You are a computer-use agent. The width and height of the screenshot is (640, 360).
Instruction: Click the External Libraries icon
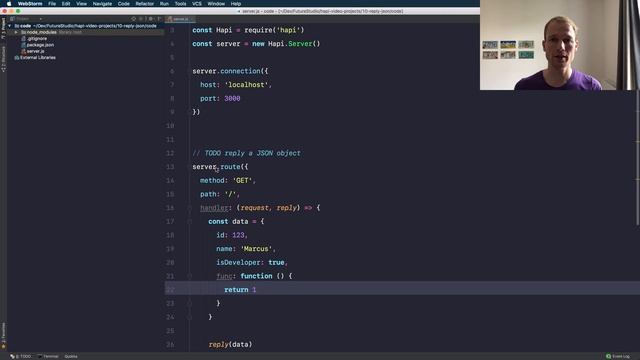click(17, 58)
